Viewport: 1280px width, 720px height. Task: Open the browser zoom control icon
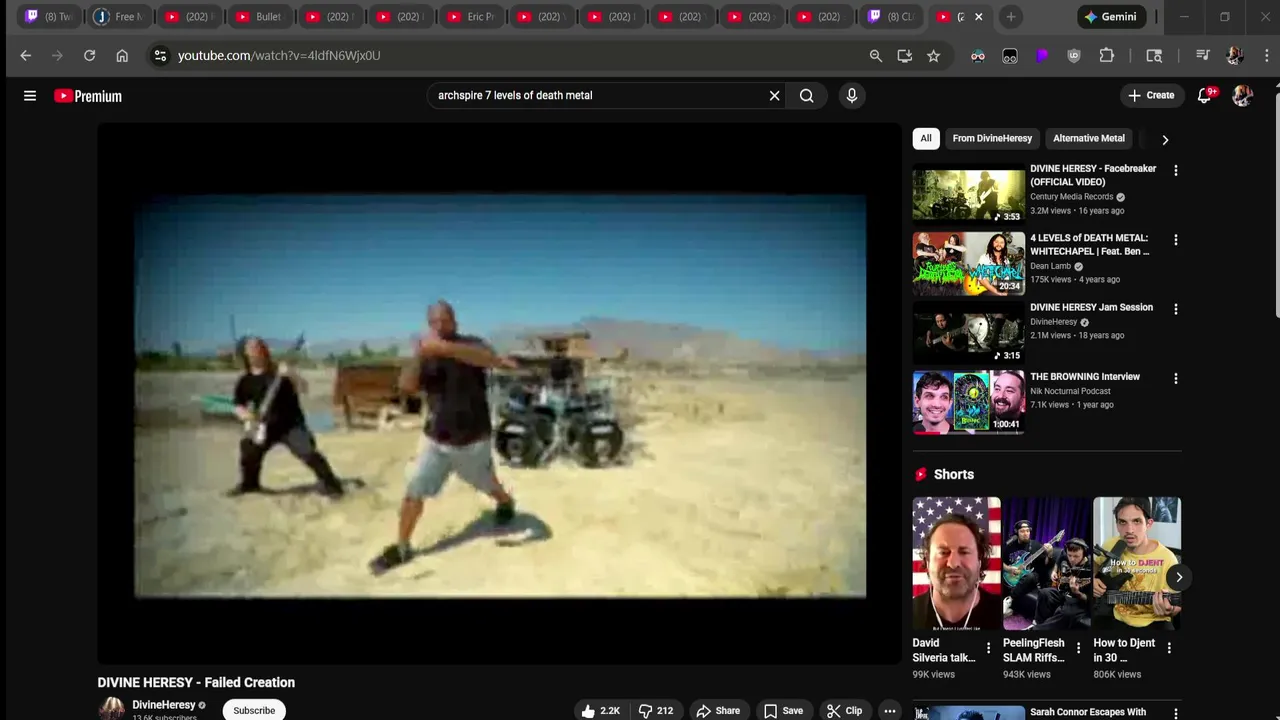876,56
